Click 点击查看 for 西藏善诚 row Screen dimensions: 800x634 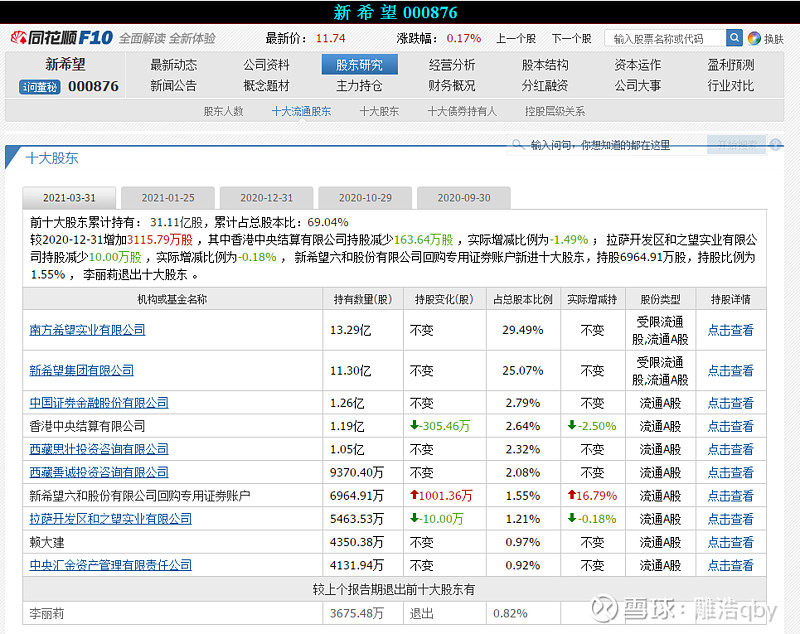tap(731, 472)
